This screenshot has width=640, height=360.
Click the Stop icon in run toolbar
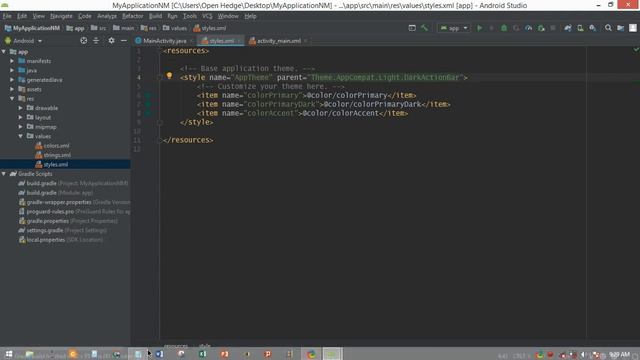tap(553, 28)
